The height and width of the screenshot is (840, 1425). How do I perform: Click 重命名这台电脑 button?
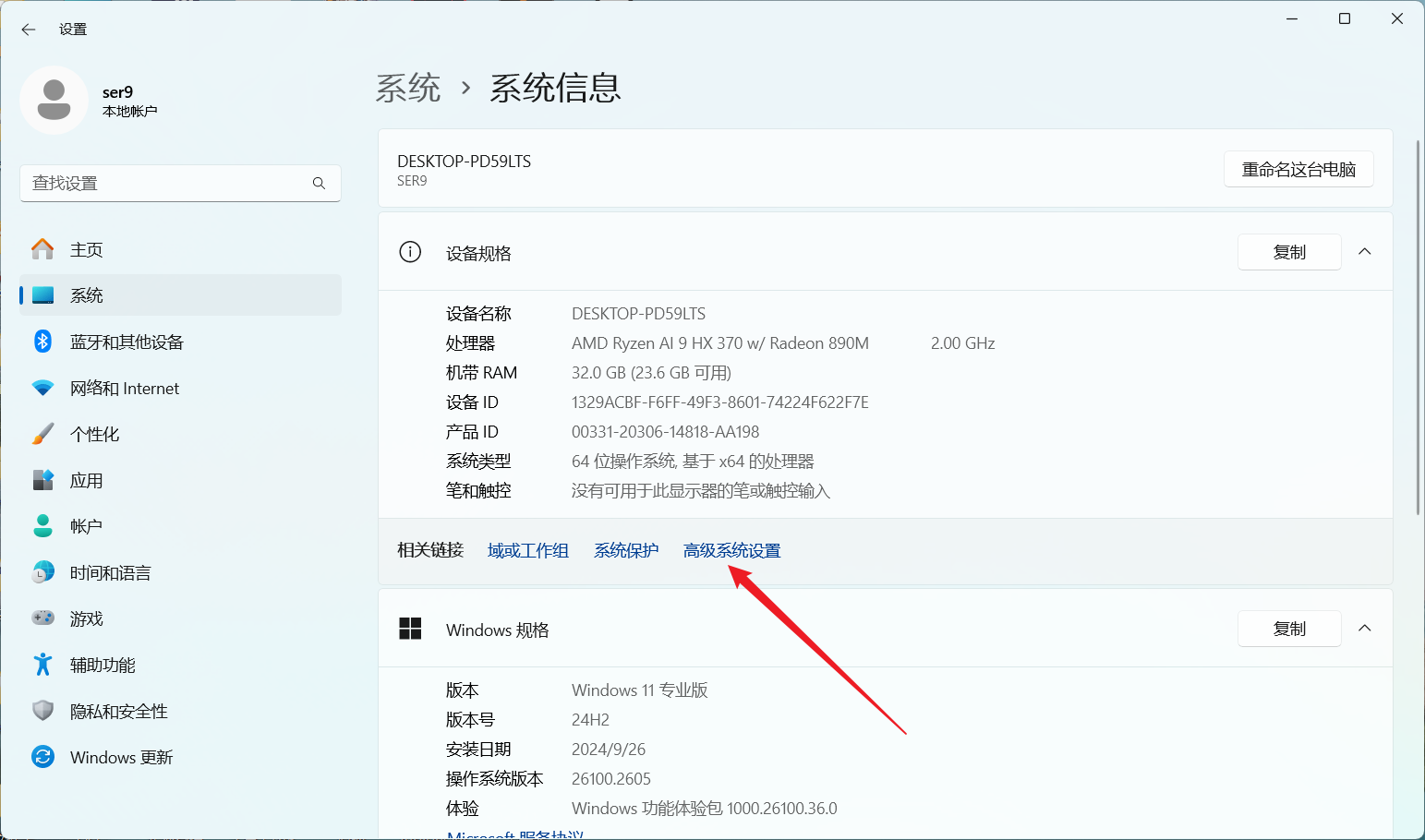[1298, 170]
